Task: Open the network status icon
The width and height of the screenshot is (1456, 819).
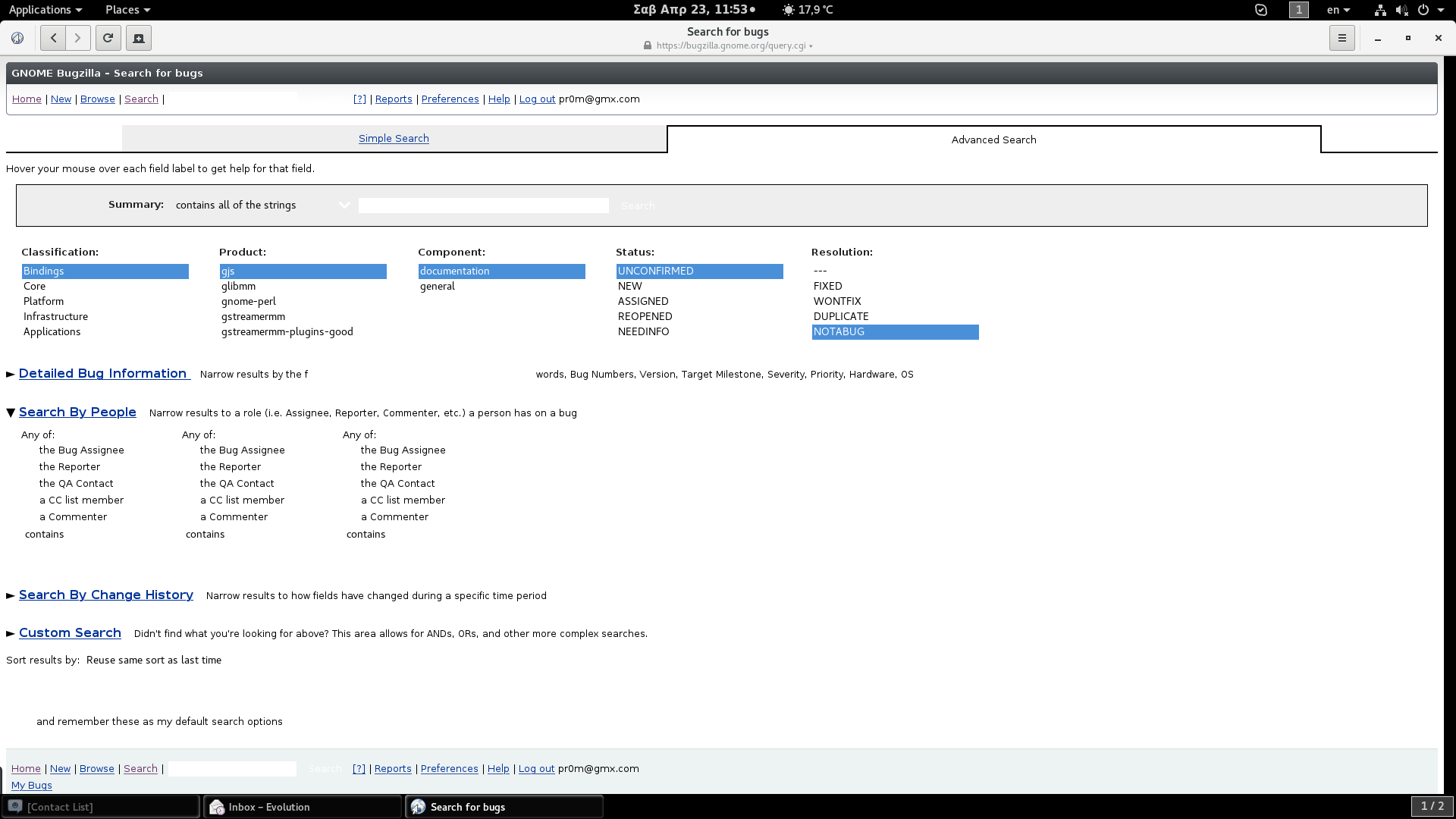Action: 1380,10
